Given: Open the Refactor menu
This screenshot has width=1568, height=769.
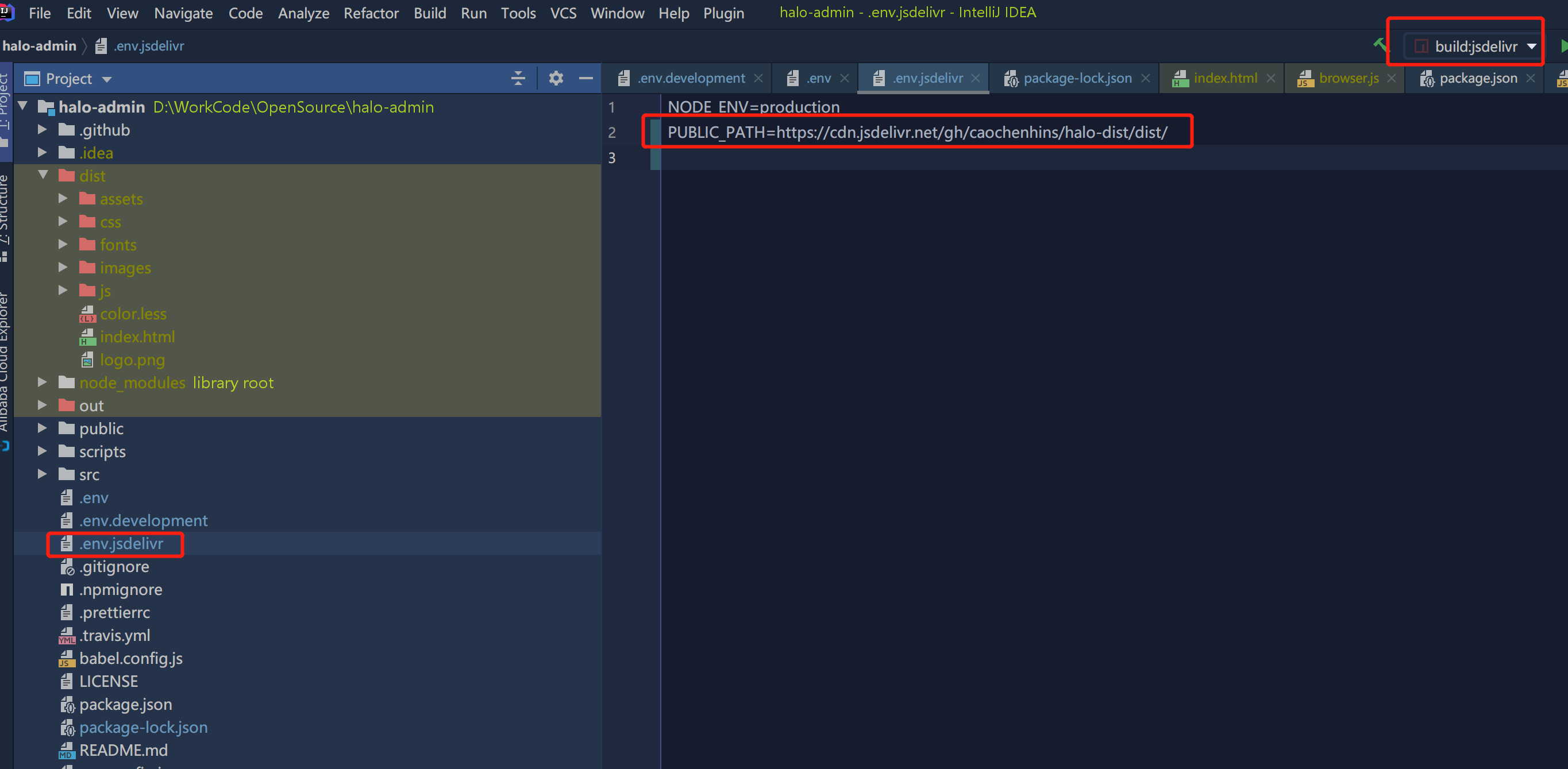Looking at the screenshot, I should click(371, 13).
